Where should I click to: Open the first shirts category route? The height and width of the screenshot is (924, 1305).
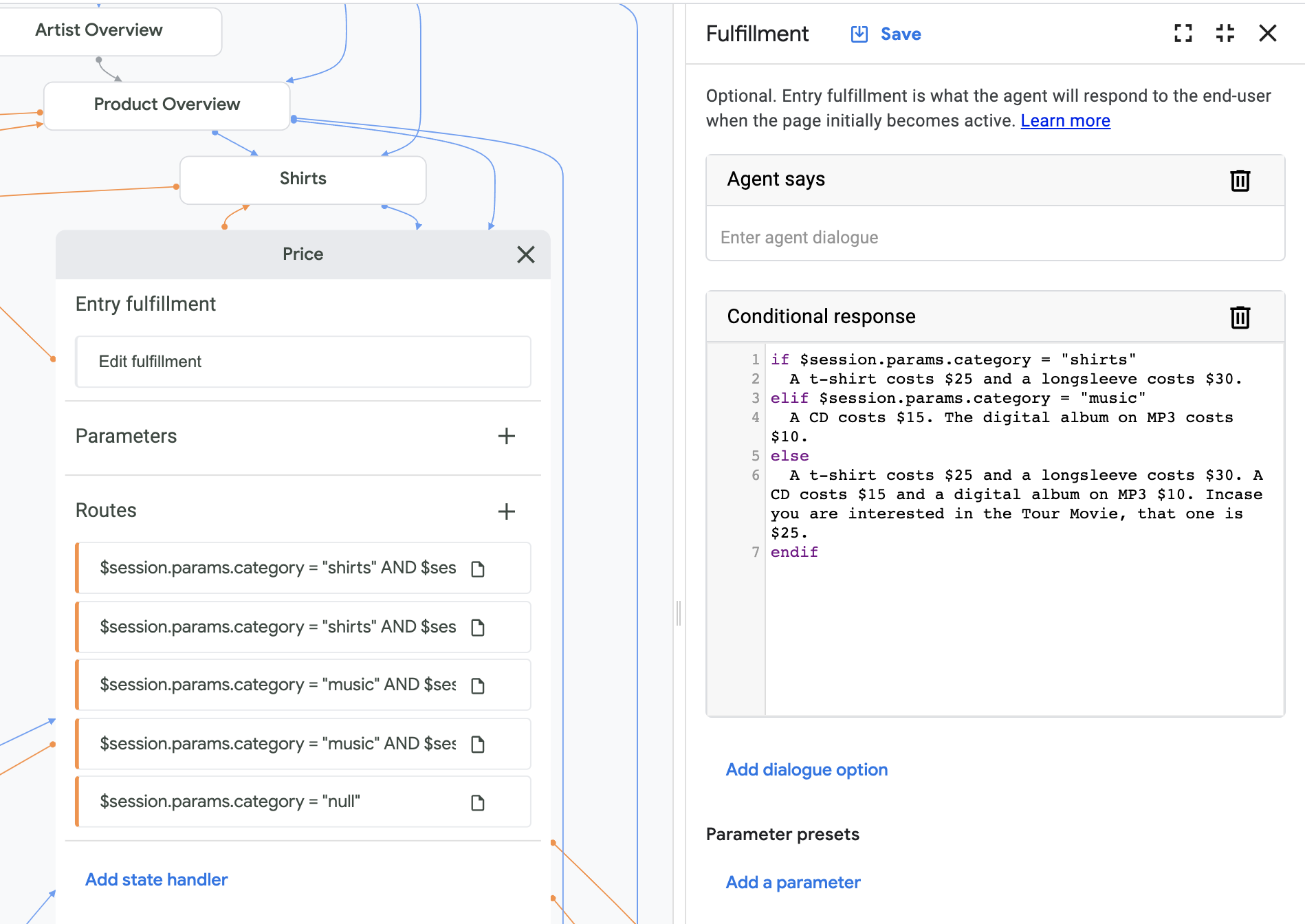(x=278, y=568)
